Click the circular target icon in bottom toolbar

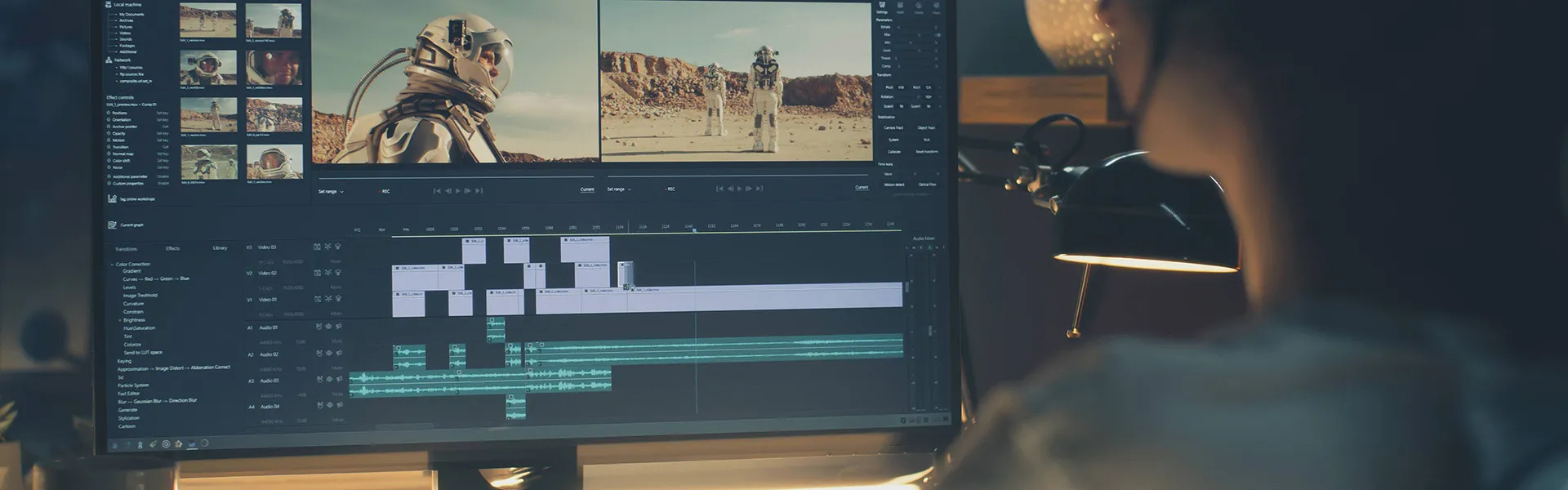point(166,444)
